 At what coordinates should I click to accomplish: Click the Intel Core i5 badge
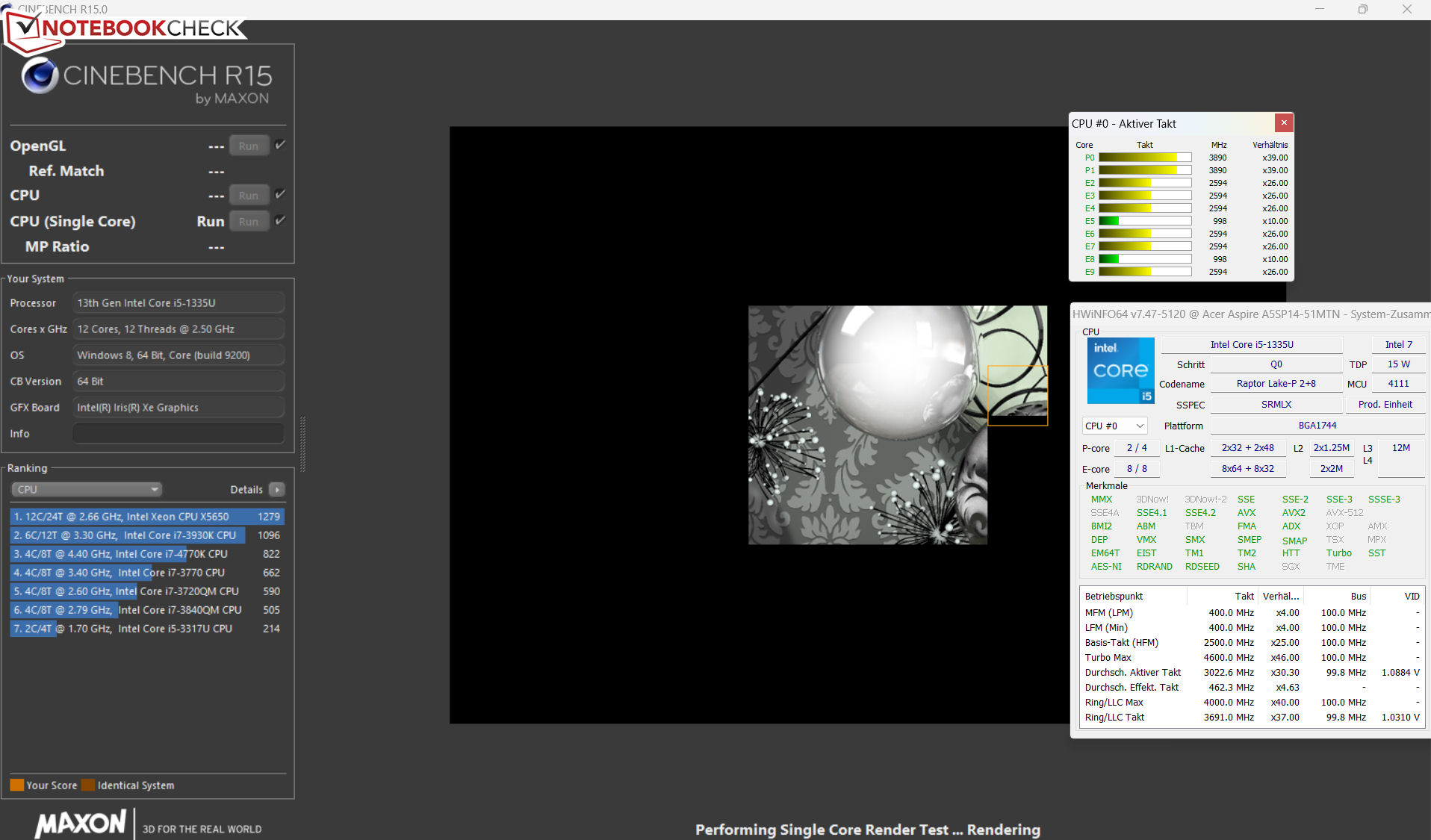(x=1120, y=370)
